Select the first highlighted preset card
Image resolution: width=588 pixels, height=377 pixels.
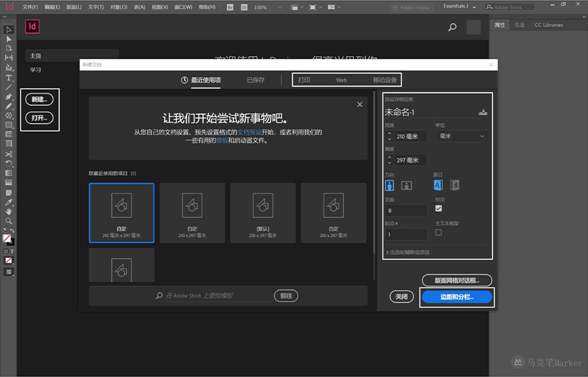click(122, 213)
